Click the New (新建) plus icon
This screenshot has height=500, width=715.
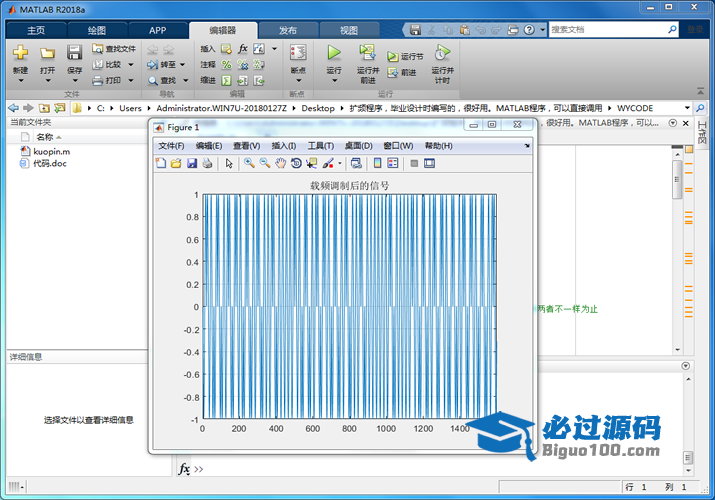point(21,52)
